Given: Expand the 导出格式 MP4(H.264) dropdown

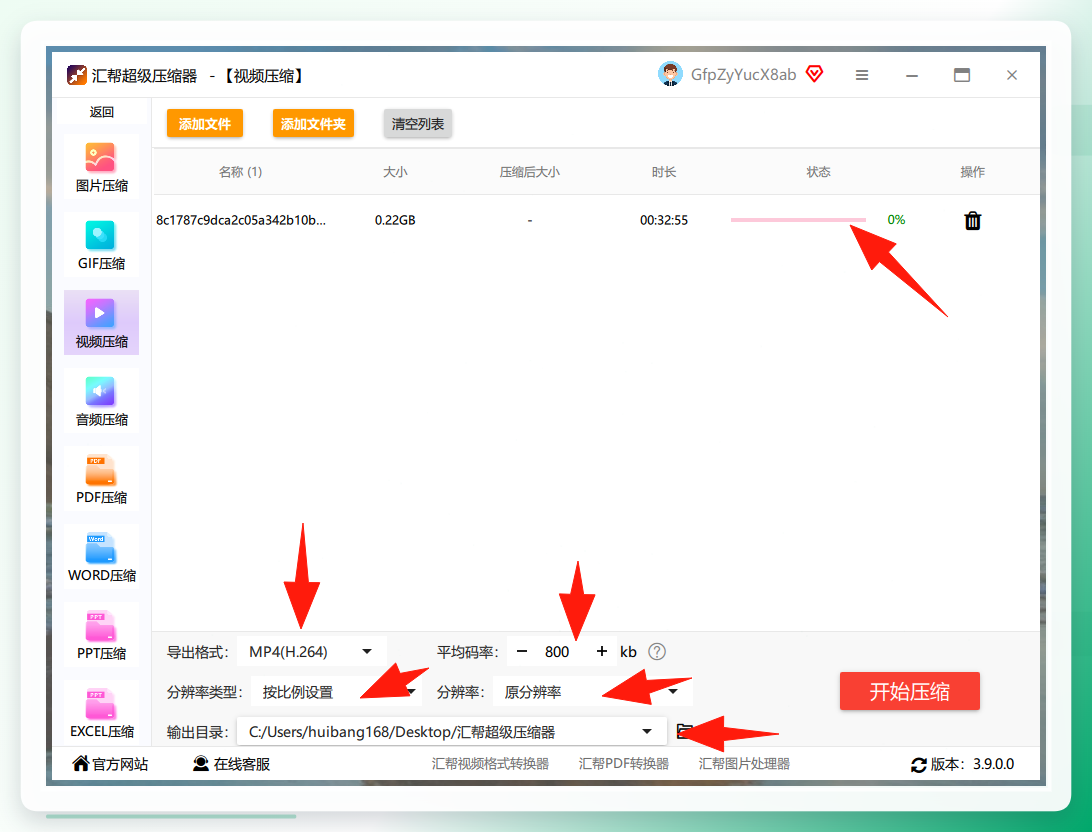Looking at the screenshot, I should [x=311, y=652].
